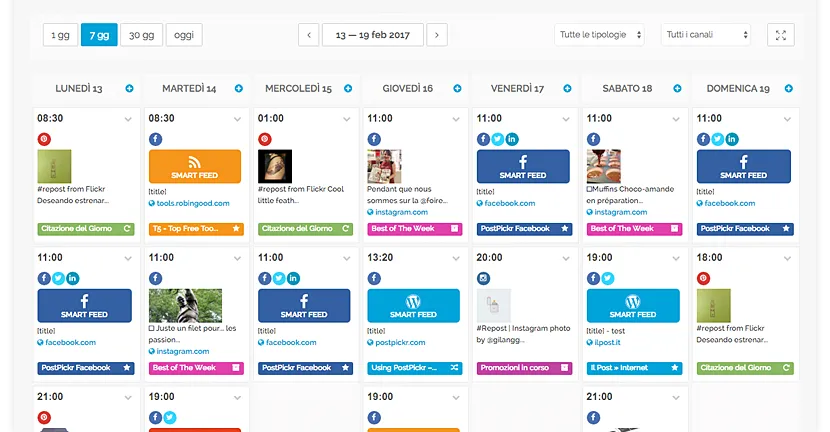The width and height of the screenshot is (830, 432).
Task: Open muffins photo thumbnail on Sabato 11:00
Action: 603,166
